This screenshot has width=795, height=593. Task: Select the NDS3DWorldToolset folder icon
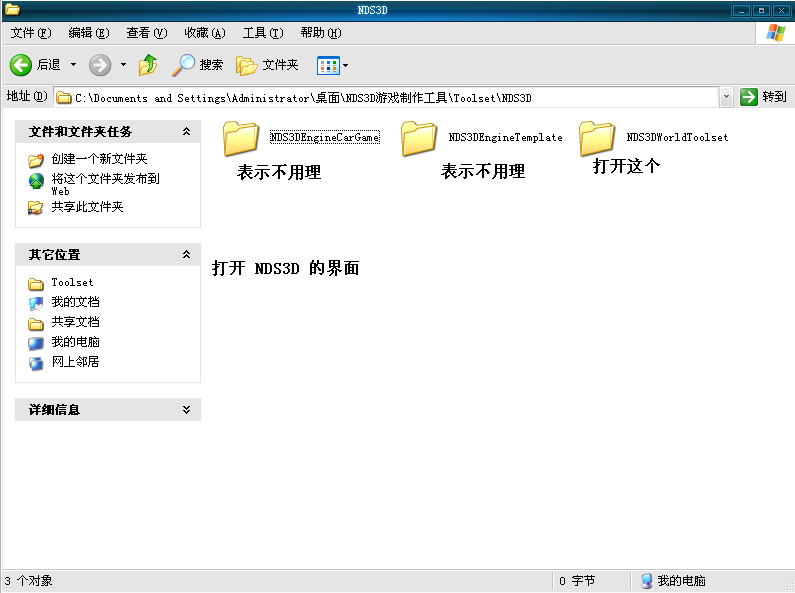(x=597, y=138)
